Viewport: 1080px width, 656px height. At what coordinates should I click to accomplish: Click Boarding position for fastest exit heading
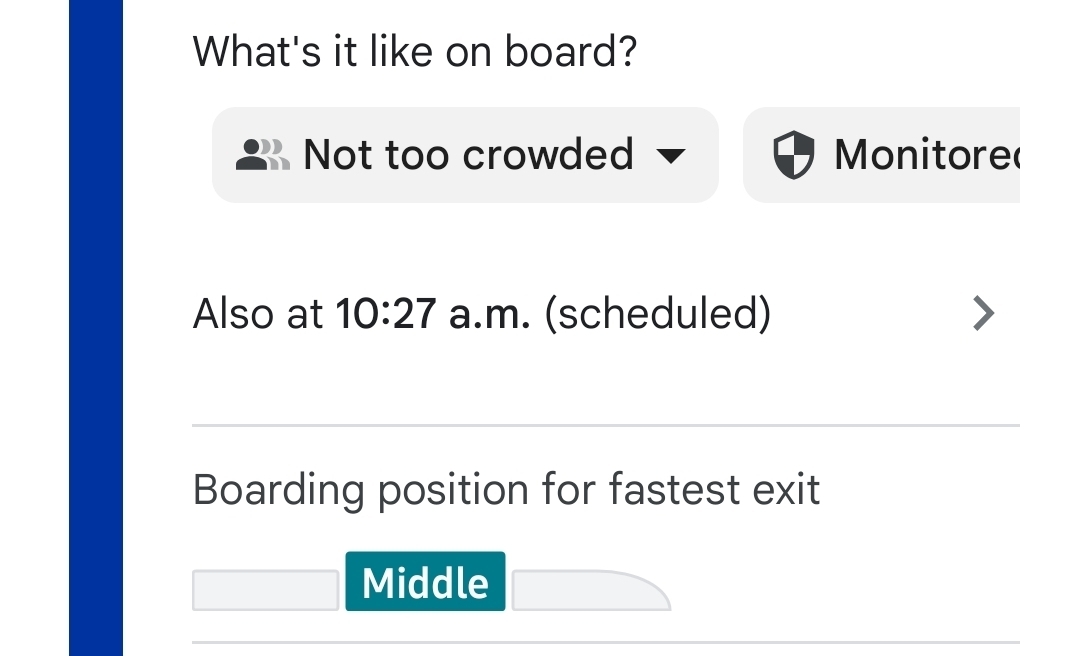click(x=506, y=490)
